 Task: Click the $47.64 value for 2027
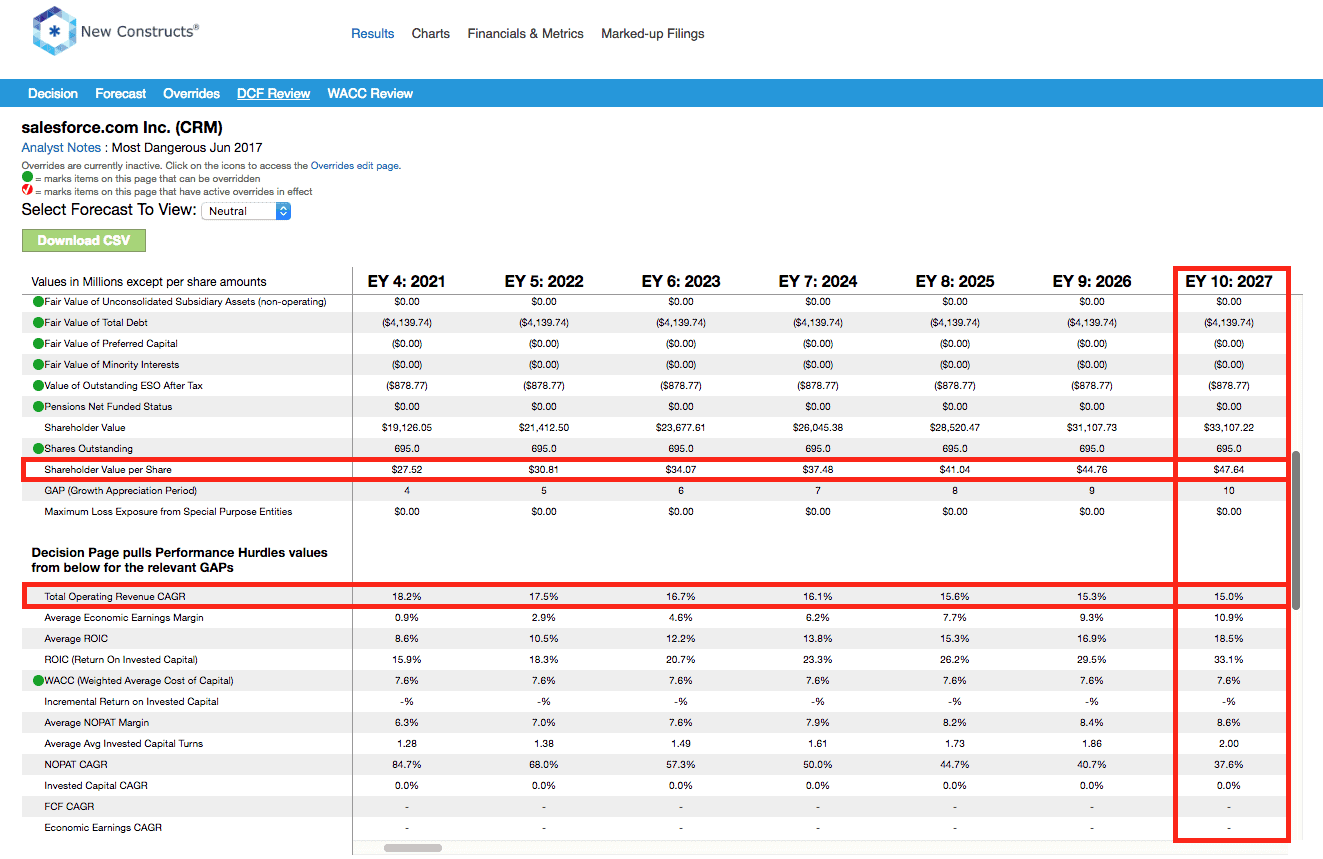[1229, 470]
